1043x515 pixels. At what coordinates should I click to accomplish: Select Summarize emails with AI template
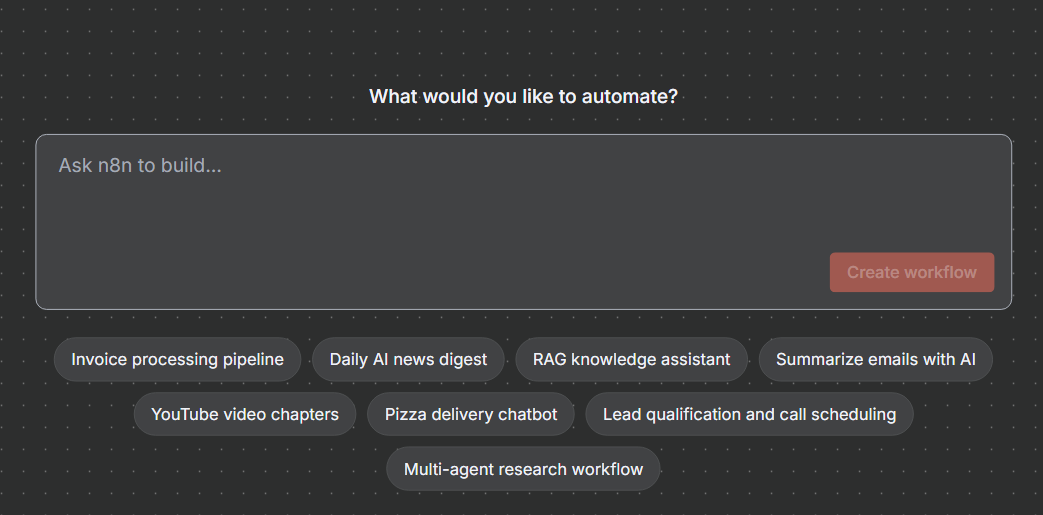(x=875, y=359)
